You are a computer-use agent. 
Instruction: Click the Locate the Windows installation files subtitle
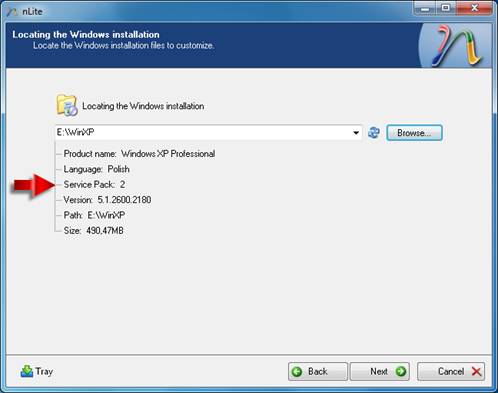(x=123, y=45)
